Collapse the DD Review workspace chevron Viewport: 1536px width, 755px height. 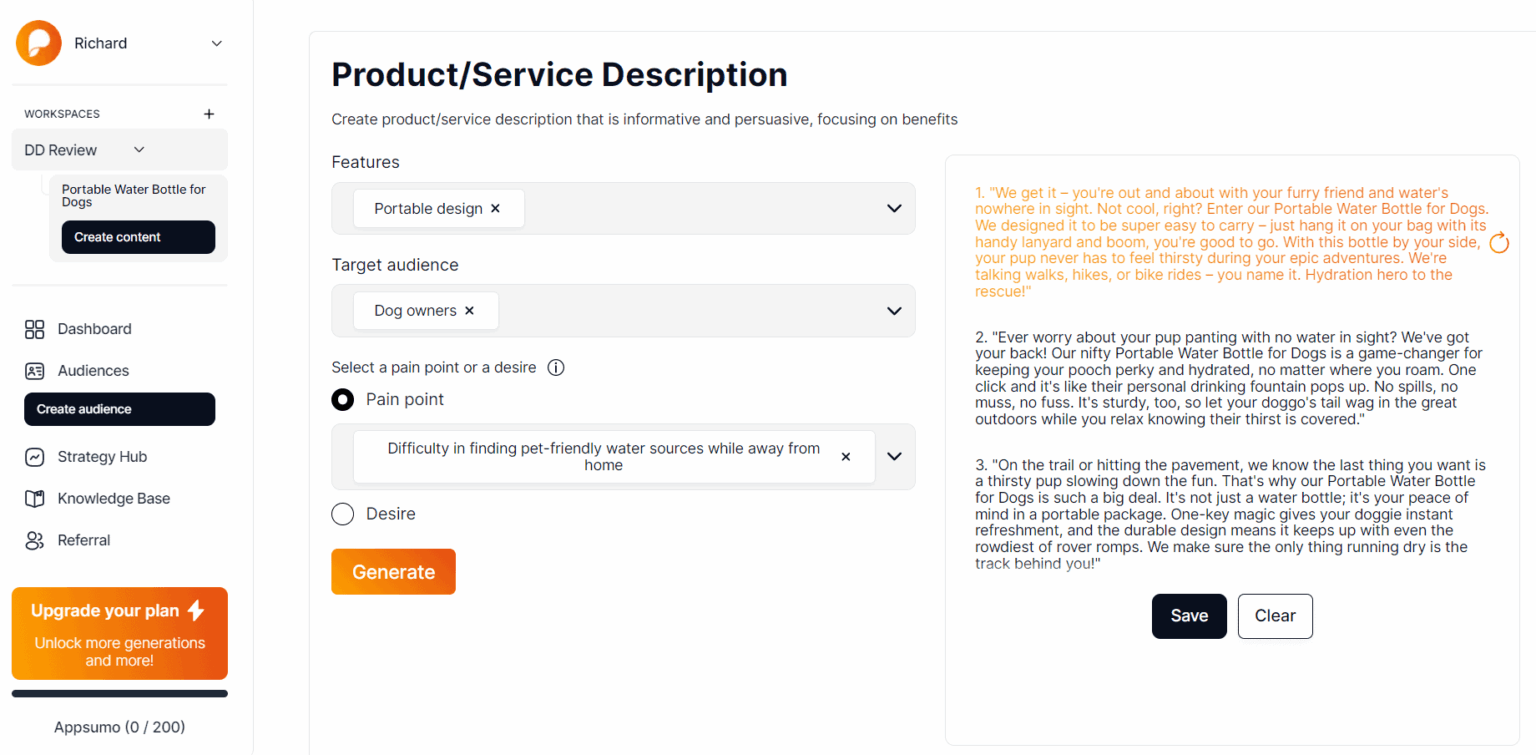[139, 149]
